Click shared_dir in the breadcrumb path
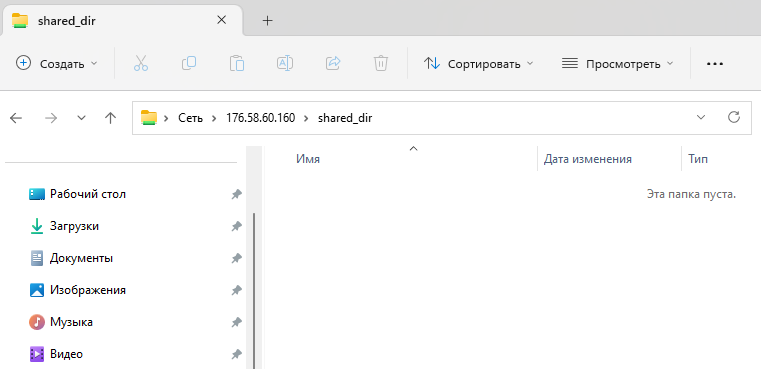Screen dimensions: 761x369 [345, 118]
